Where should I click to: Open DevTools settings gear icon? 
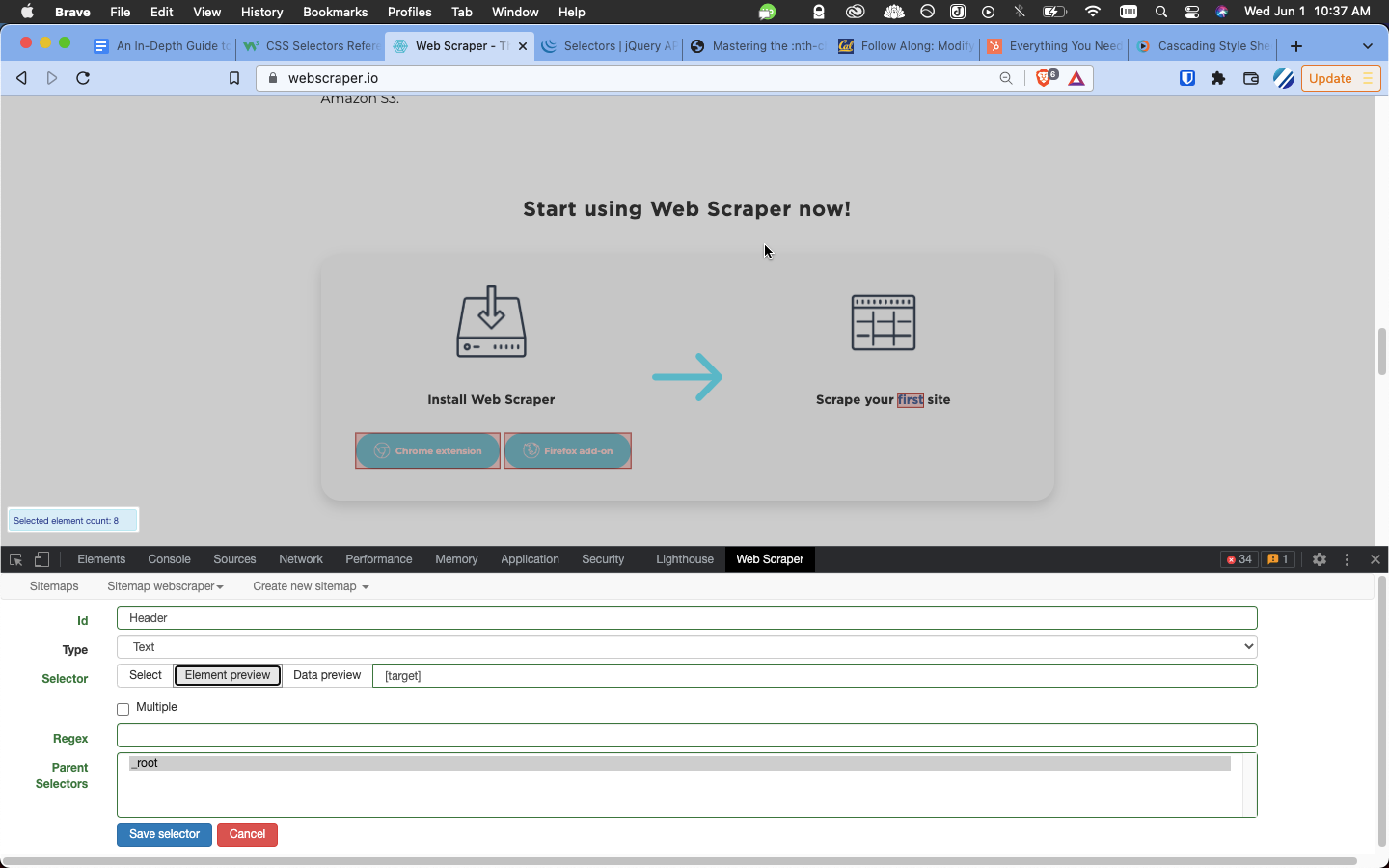click(1320, 559)
